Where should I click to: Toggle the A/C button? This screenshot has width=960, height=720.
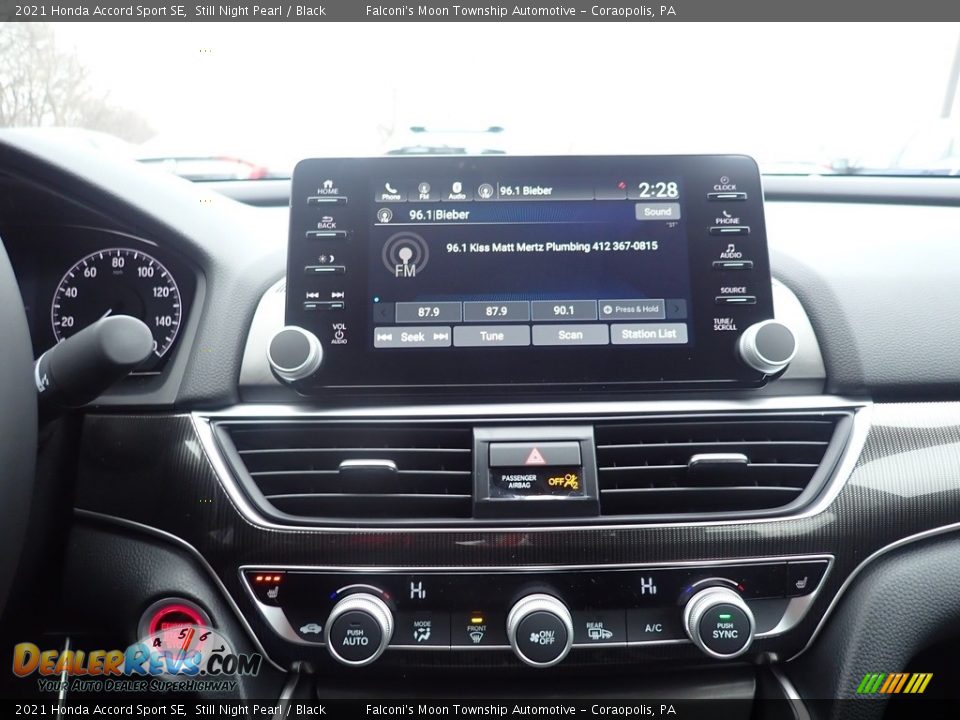click(653, 628)
